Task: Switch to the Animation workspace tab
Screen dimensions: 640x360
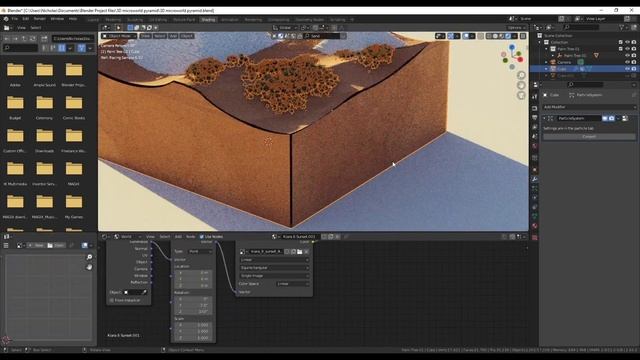Action: coord(229,20)
